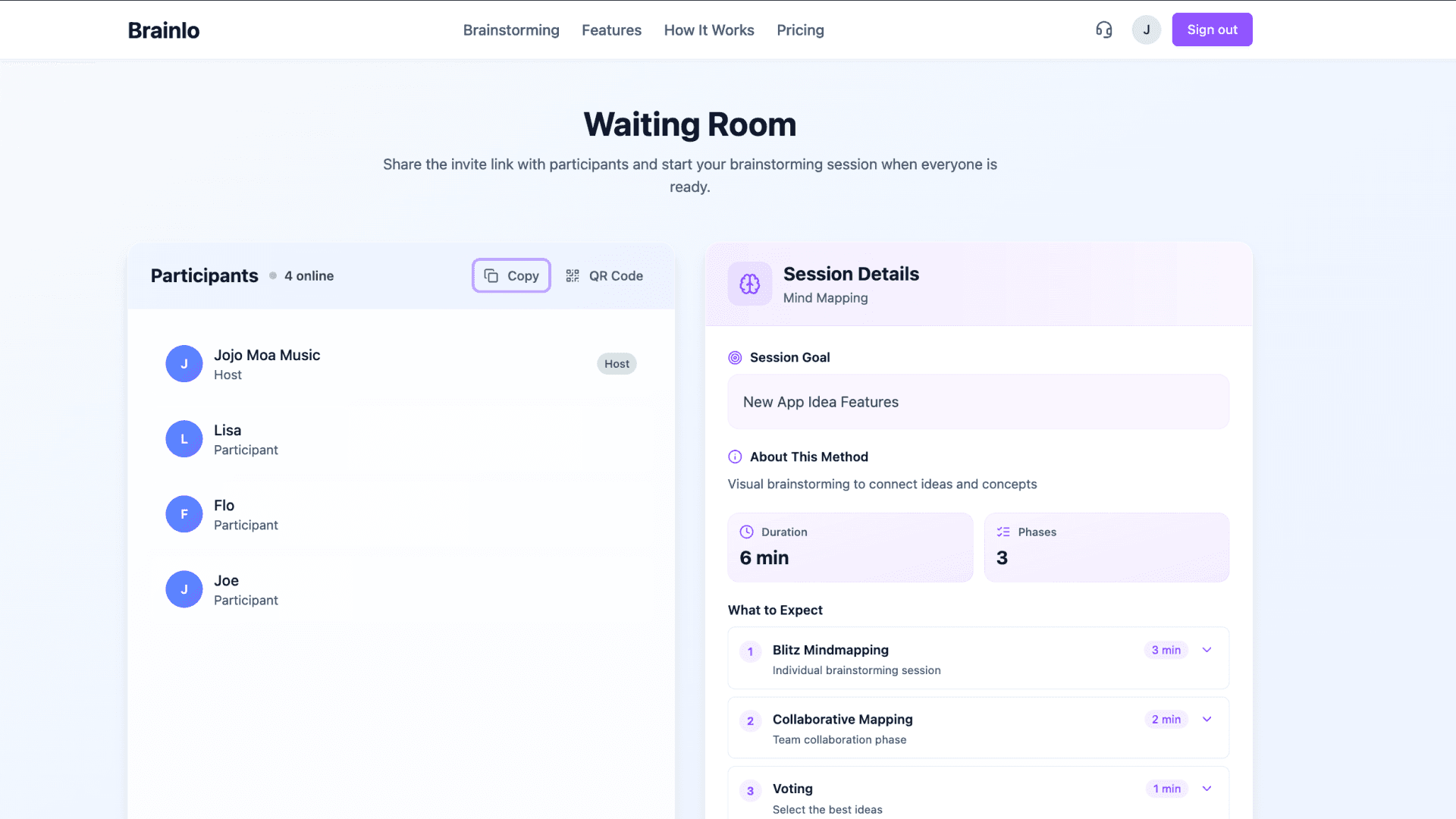The image size is (1456, 819).
Task: Click the headphones support icon in the header
Action: point(1103,30)
